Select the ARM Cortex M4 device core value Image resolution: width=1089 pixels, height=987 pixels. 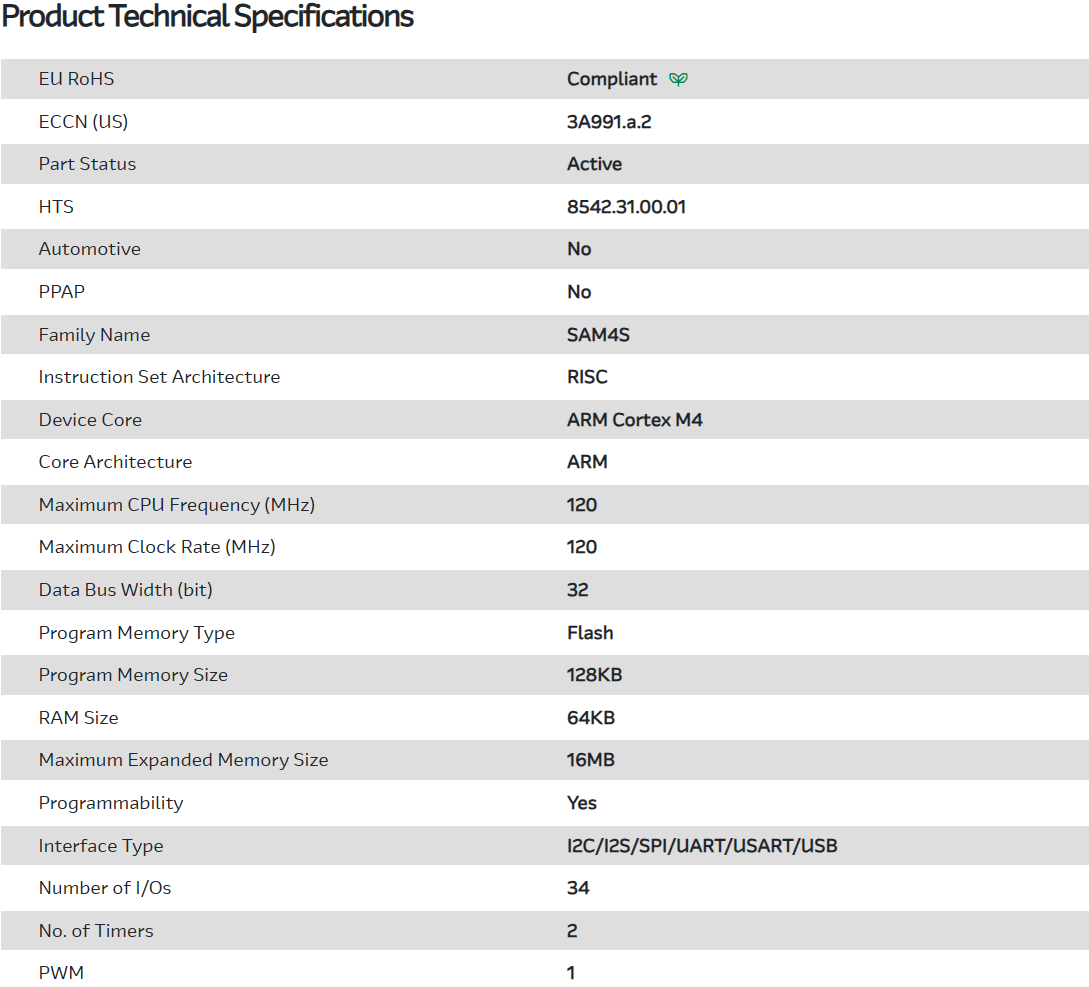pos(634,420)
